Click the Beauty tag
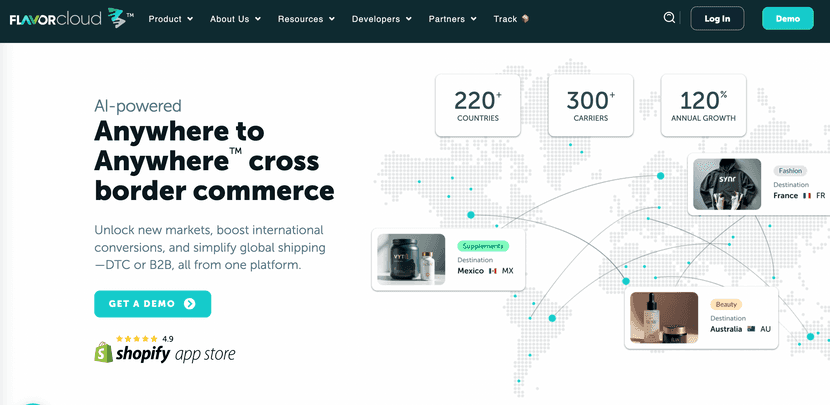The image size is (830, 405). tap(726, 304)
